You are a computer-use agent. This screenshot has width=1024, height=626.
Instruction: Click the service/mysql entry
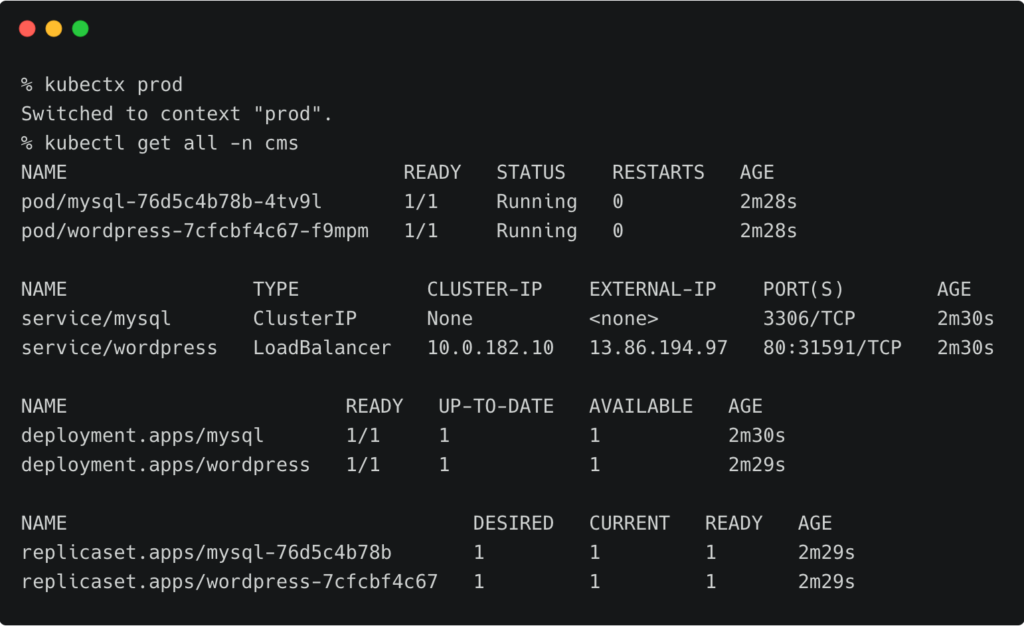96,319
